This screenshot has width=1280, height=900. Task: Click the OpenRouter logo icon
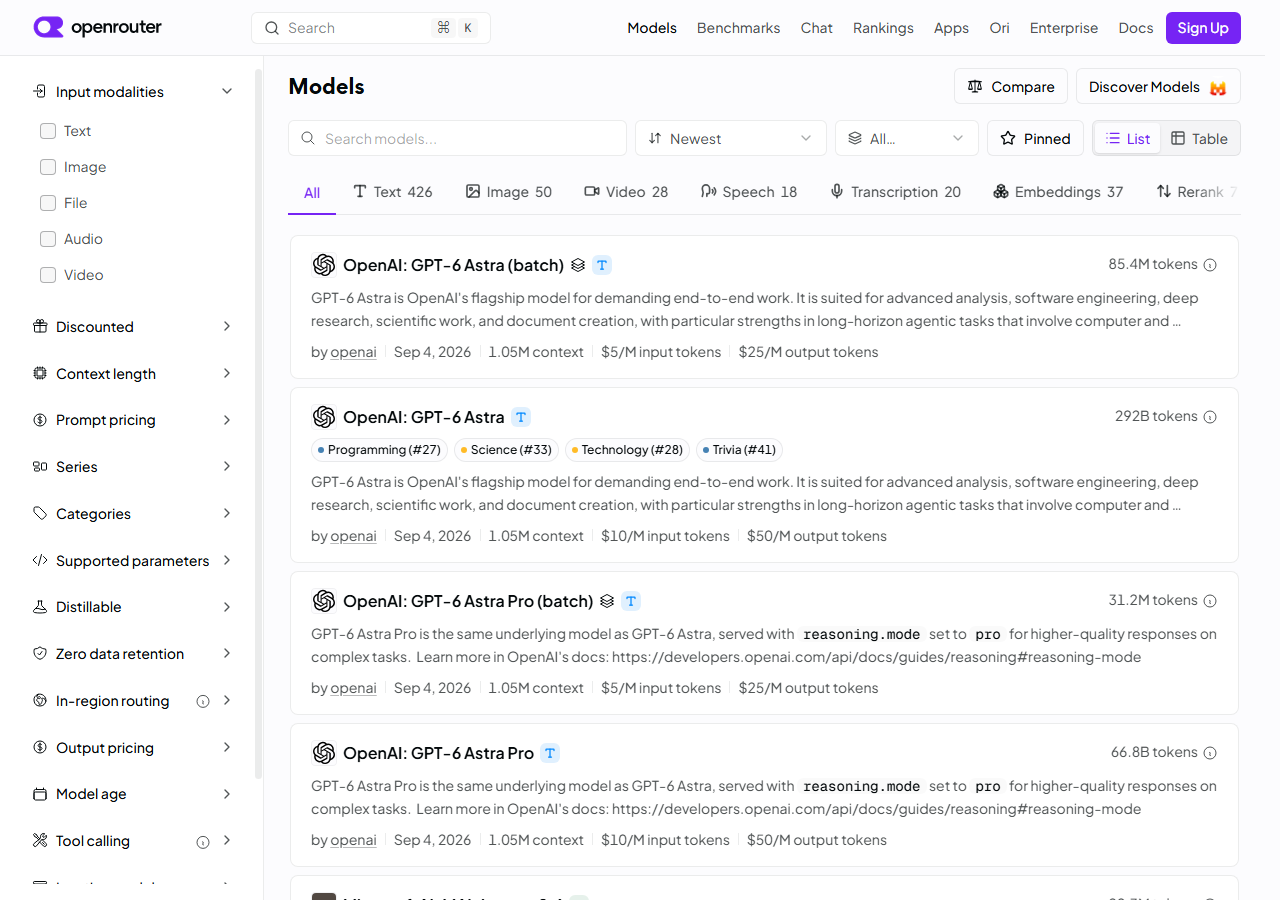(x=48, y=27)
